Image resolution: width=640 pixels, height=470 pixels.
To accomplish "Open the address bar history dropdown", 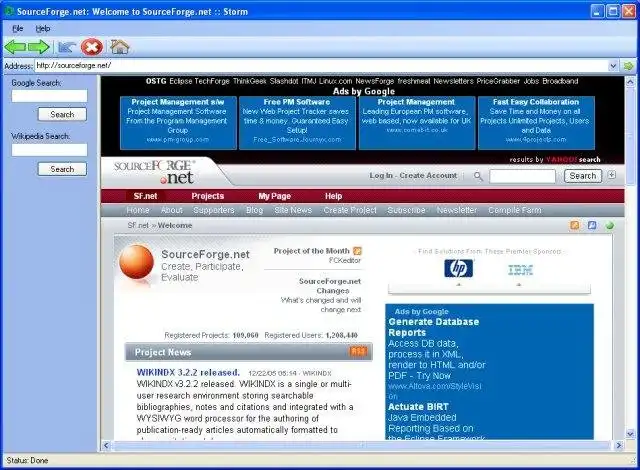I will click(613, 66).
